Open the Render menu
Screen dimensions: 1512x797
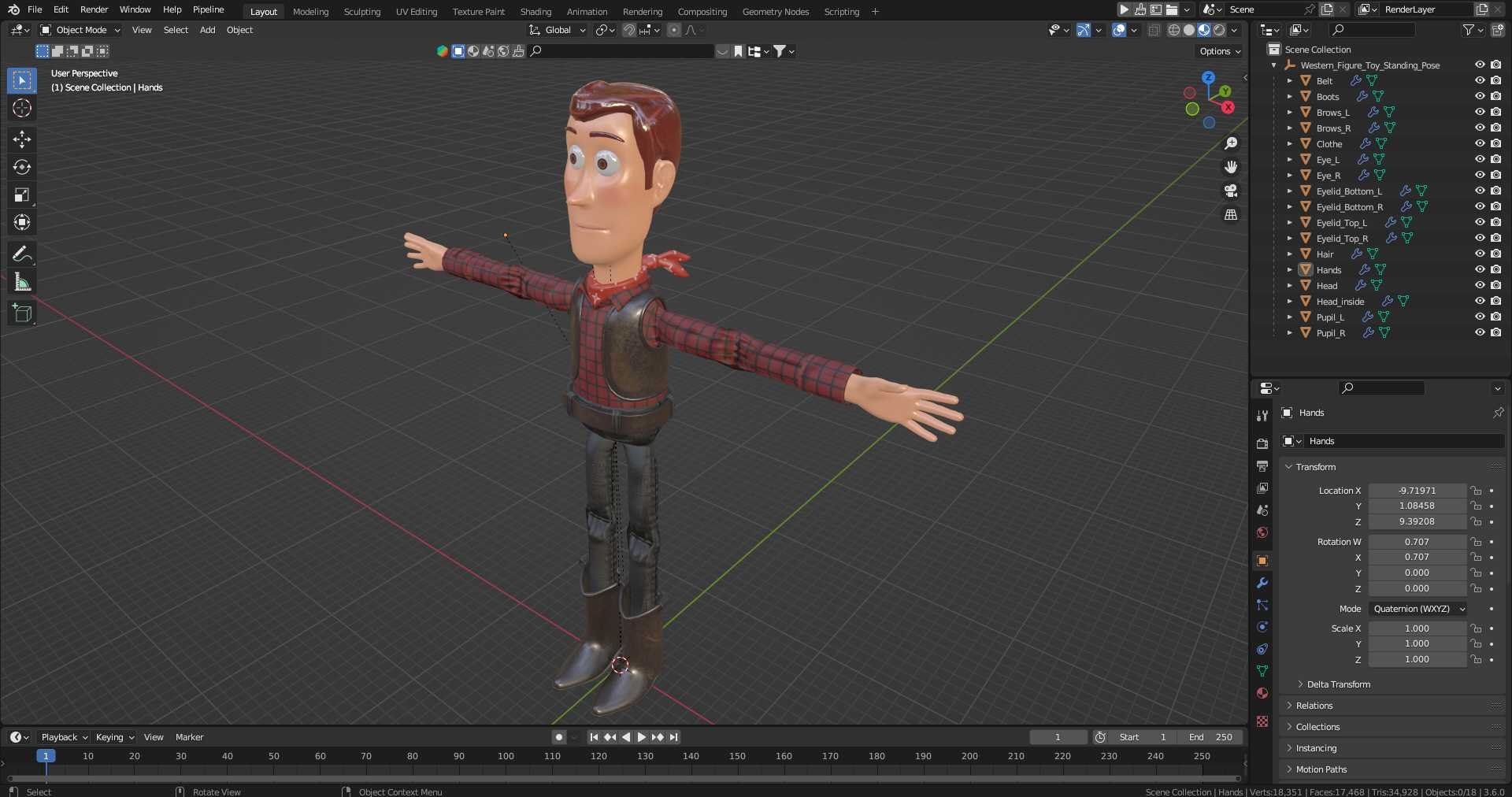coord(94,9)
